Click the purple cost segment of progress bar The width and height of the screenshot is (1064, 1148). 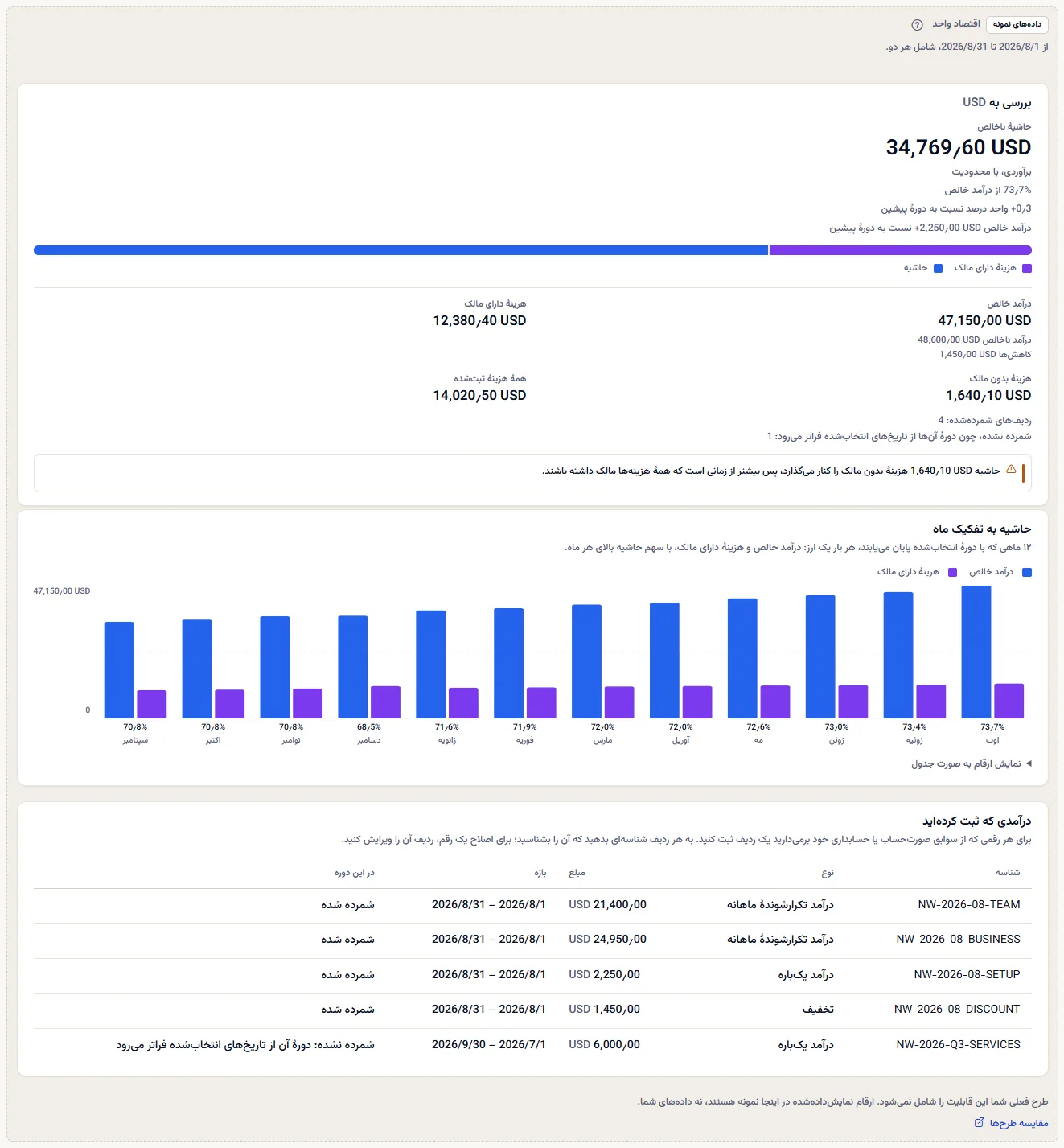tap(900, 250)
